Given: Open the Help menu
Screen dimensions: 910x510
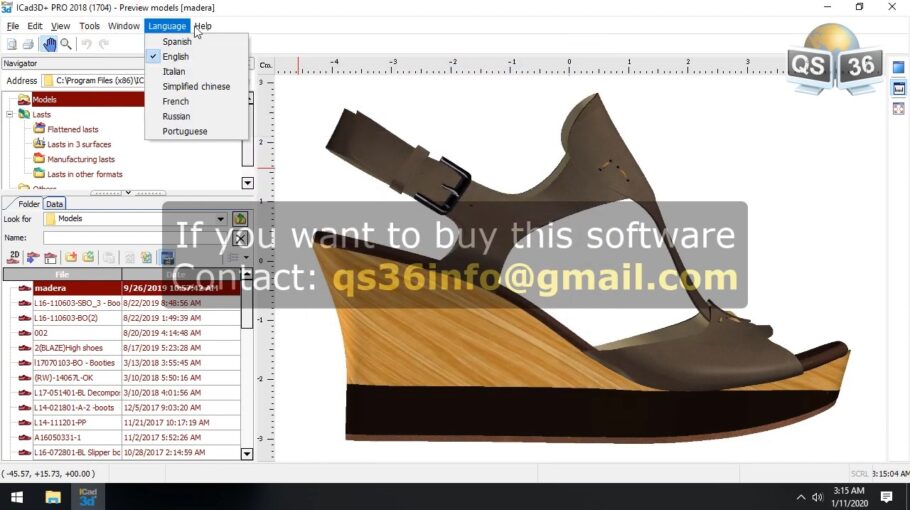Looking at the screenshot, I should [x=203, y=26].
